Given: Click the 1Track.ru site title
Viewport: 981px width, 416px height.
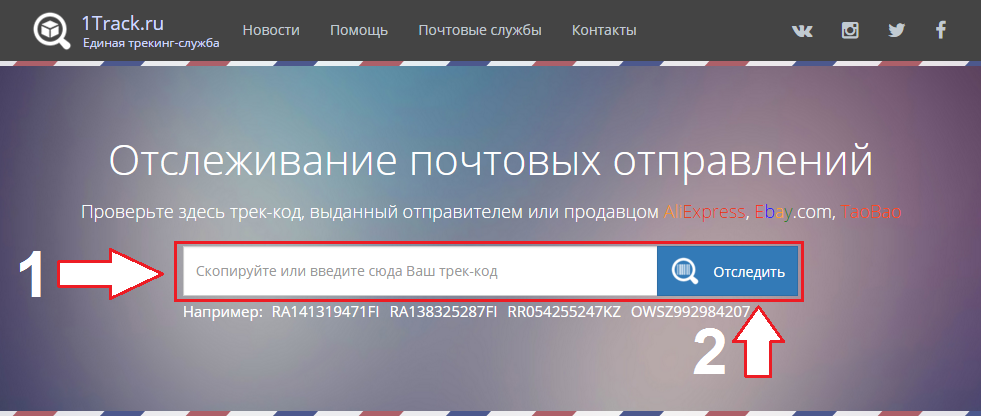Looking at the screenshot, I should coord(123,23).
